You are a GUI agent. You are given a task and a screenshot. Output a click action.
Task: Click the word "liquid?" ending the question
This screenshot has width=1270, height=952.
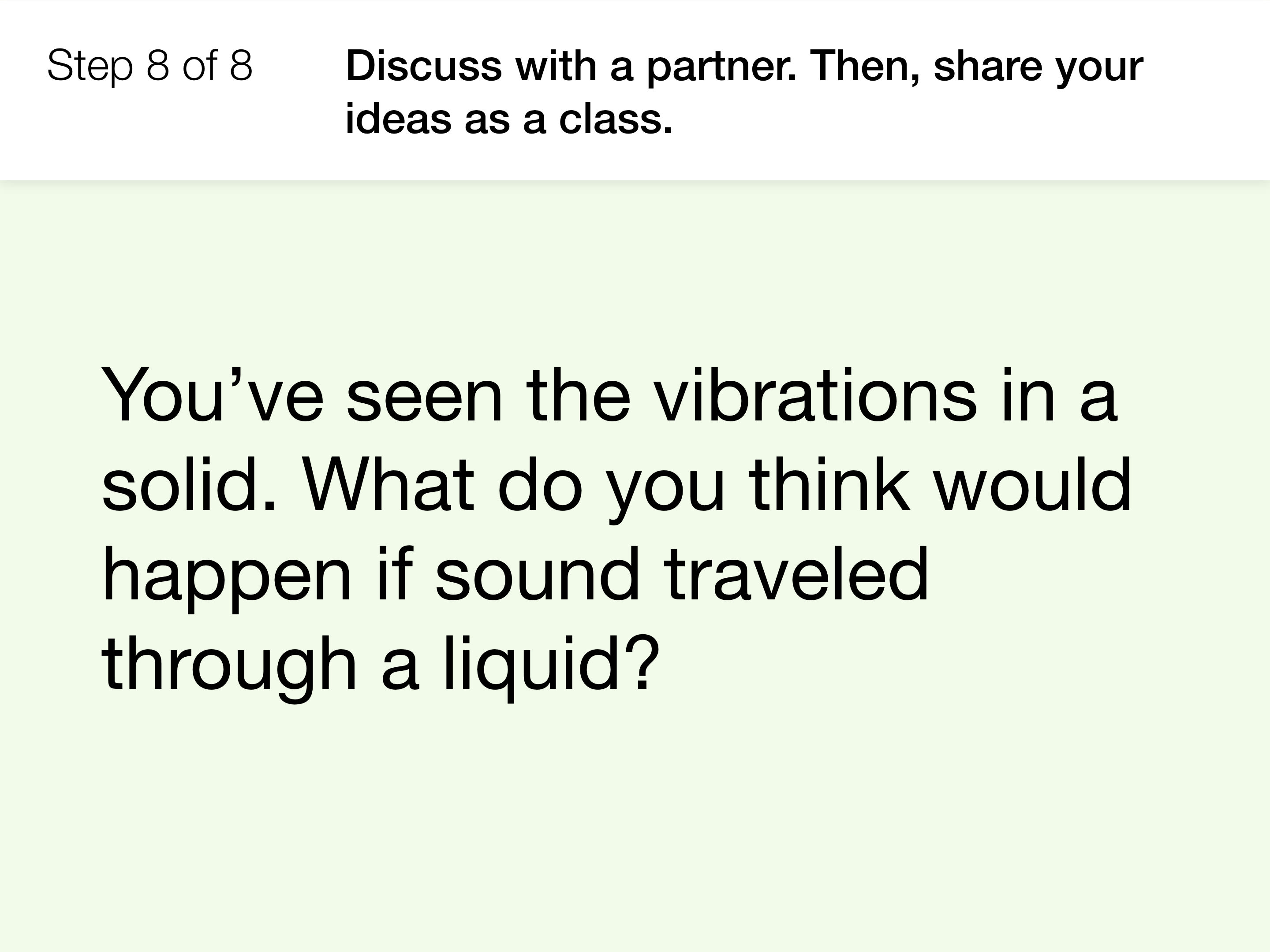click(x=551, y=668)
